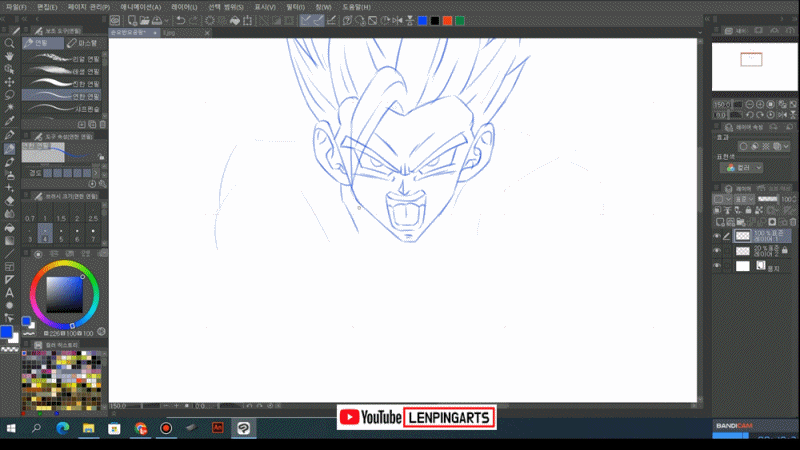Open the expression color dropdown
This screenshot has height=450, width=800.
[741, 168]
